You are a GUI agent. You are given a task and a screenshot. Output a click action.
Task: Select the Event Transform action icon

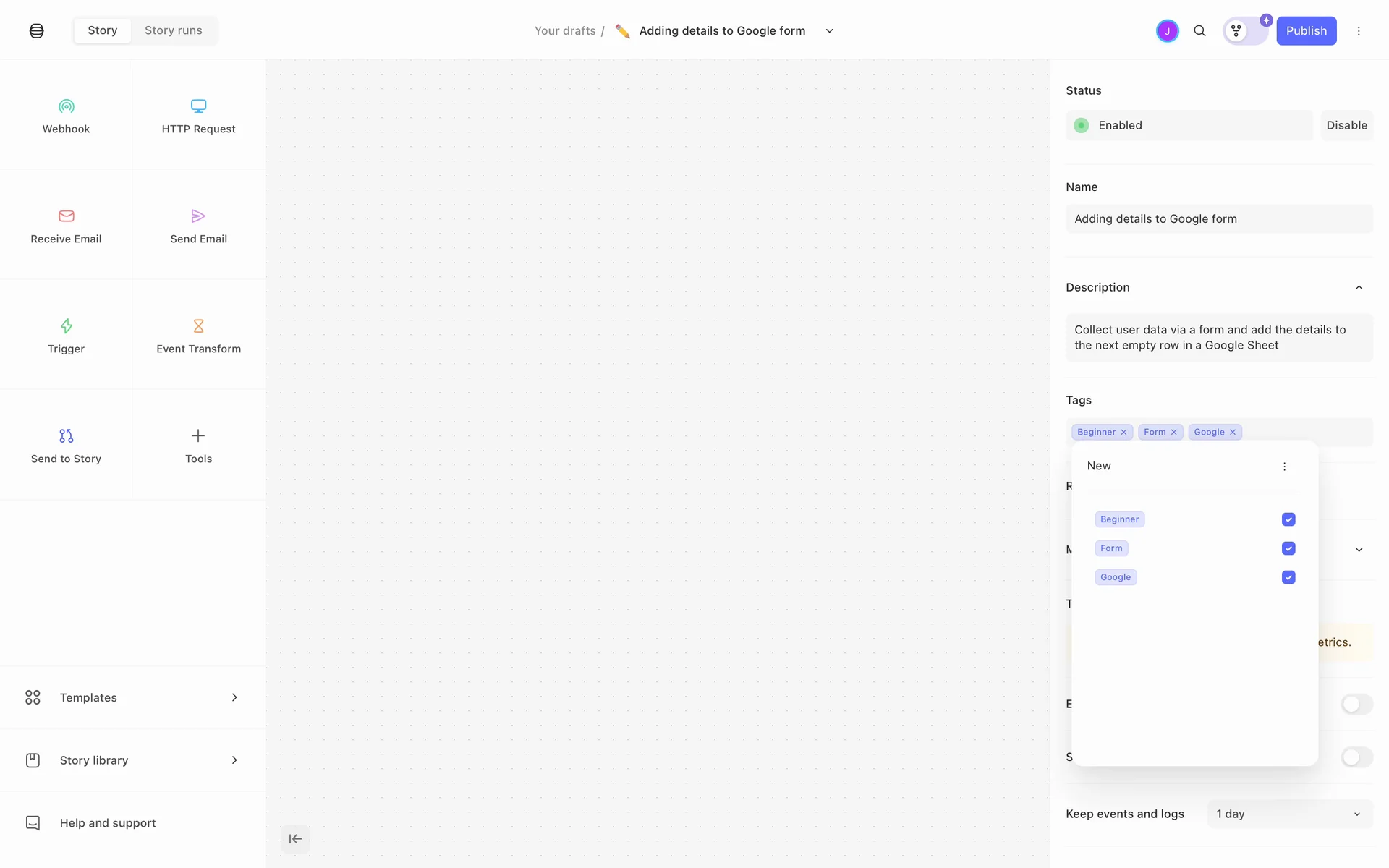198,326
